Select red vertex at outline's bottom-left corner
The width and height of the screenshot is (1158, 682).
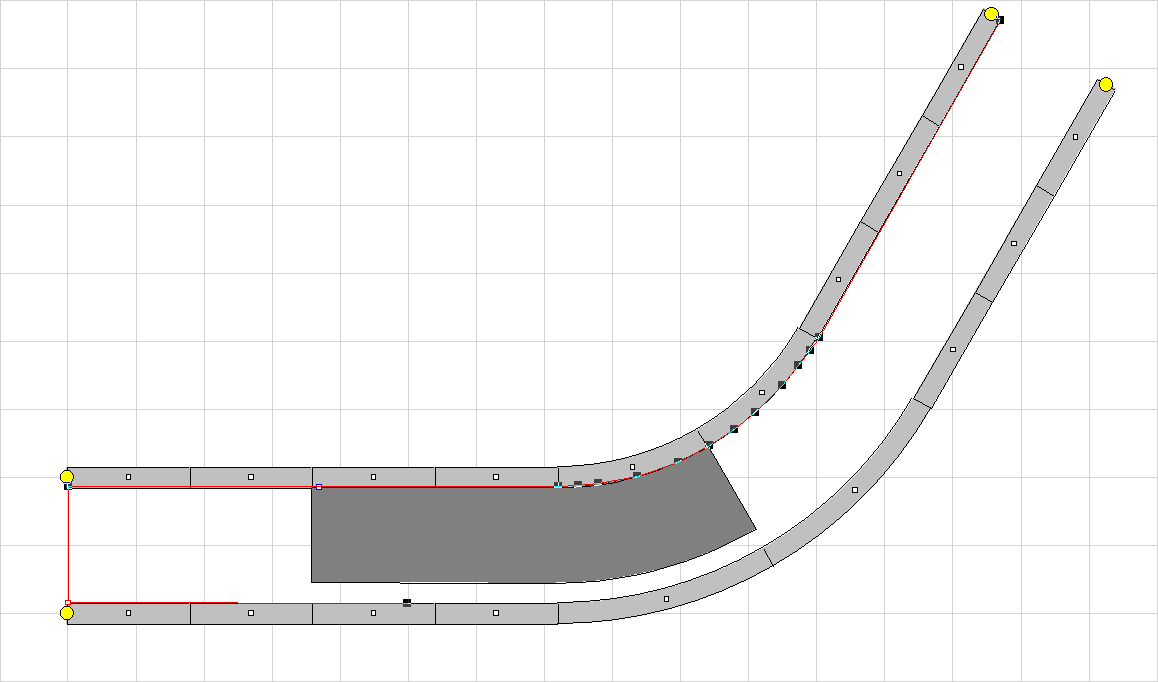(x=68, y=603)
